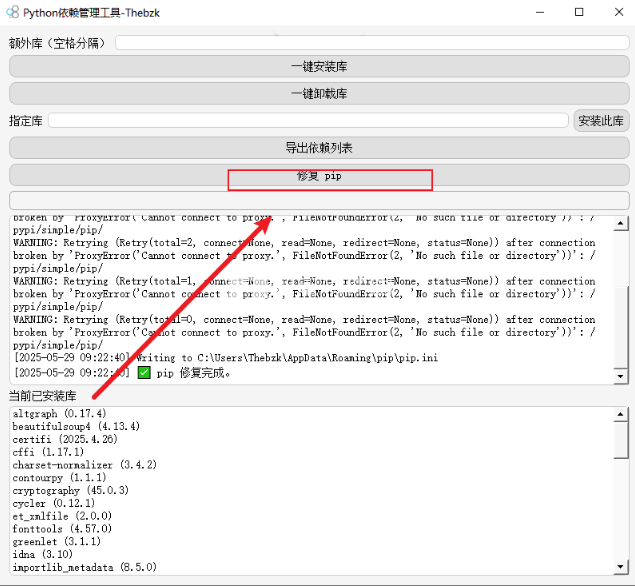
Task: Select altgraph (0.17.4) in installed list
Action: click(59, 413)
